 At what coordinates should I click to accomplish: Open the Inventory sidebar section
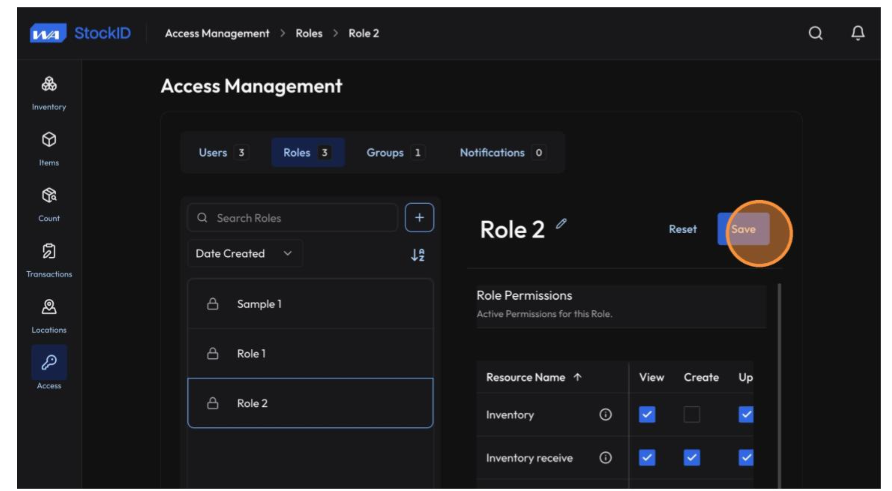point(49,93)
